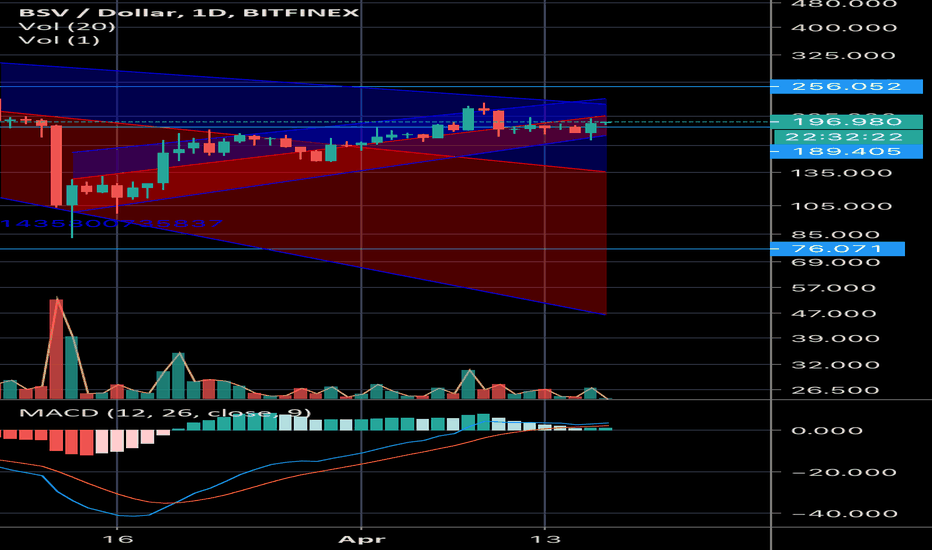This screenshot has height=550, width=932.
Task: Click the 256.052 price label
Action: [x=846, y=87]
